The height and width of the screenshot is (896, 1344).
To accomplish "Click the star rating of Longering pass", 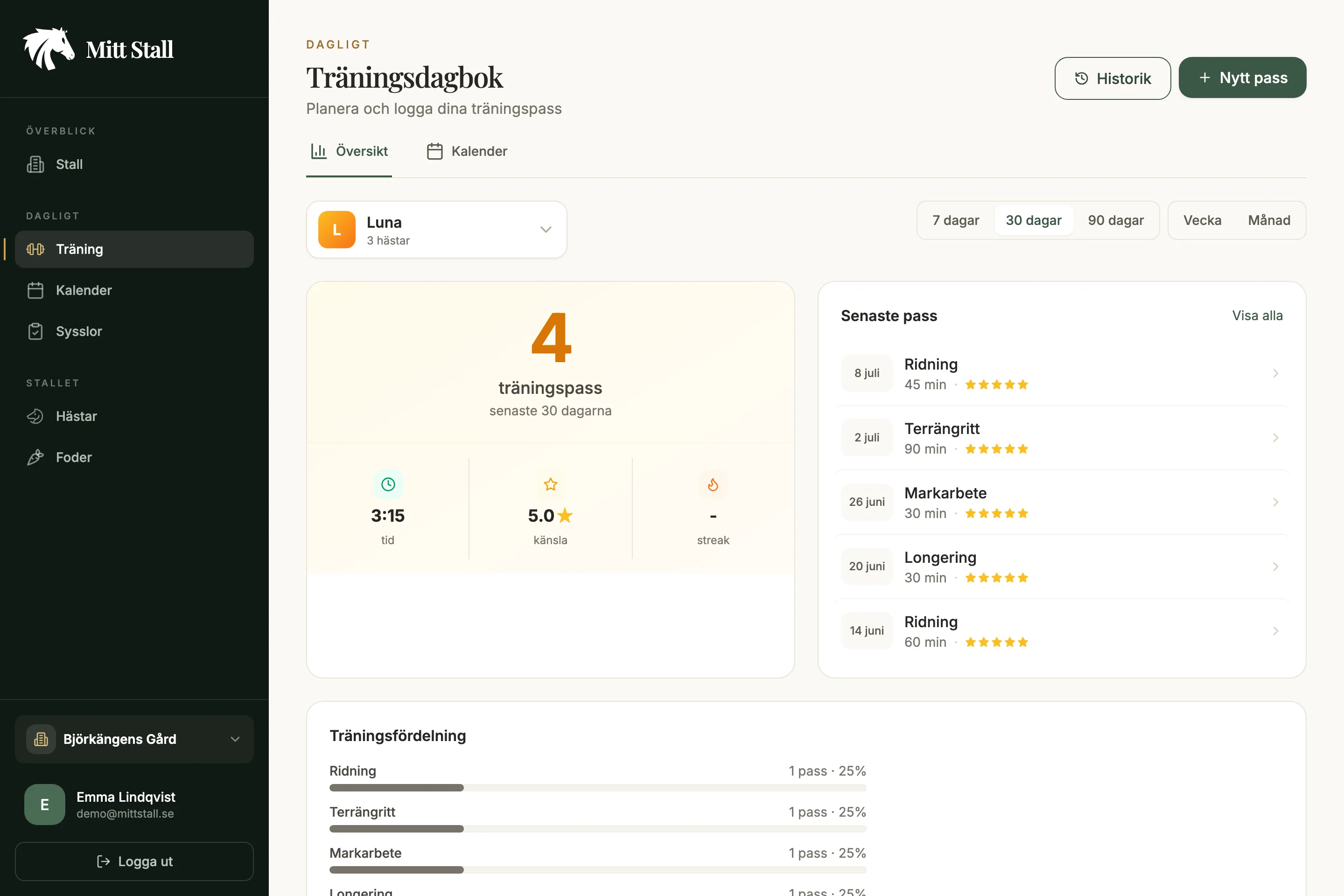I will pyautogui.click(x=997, y=578).
